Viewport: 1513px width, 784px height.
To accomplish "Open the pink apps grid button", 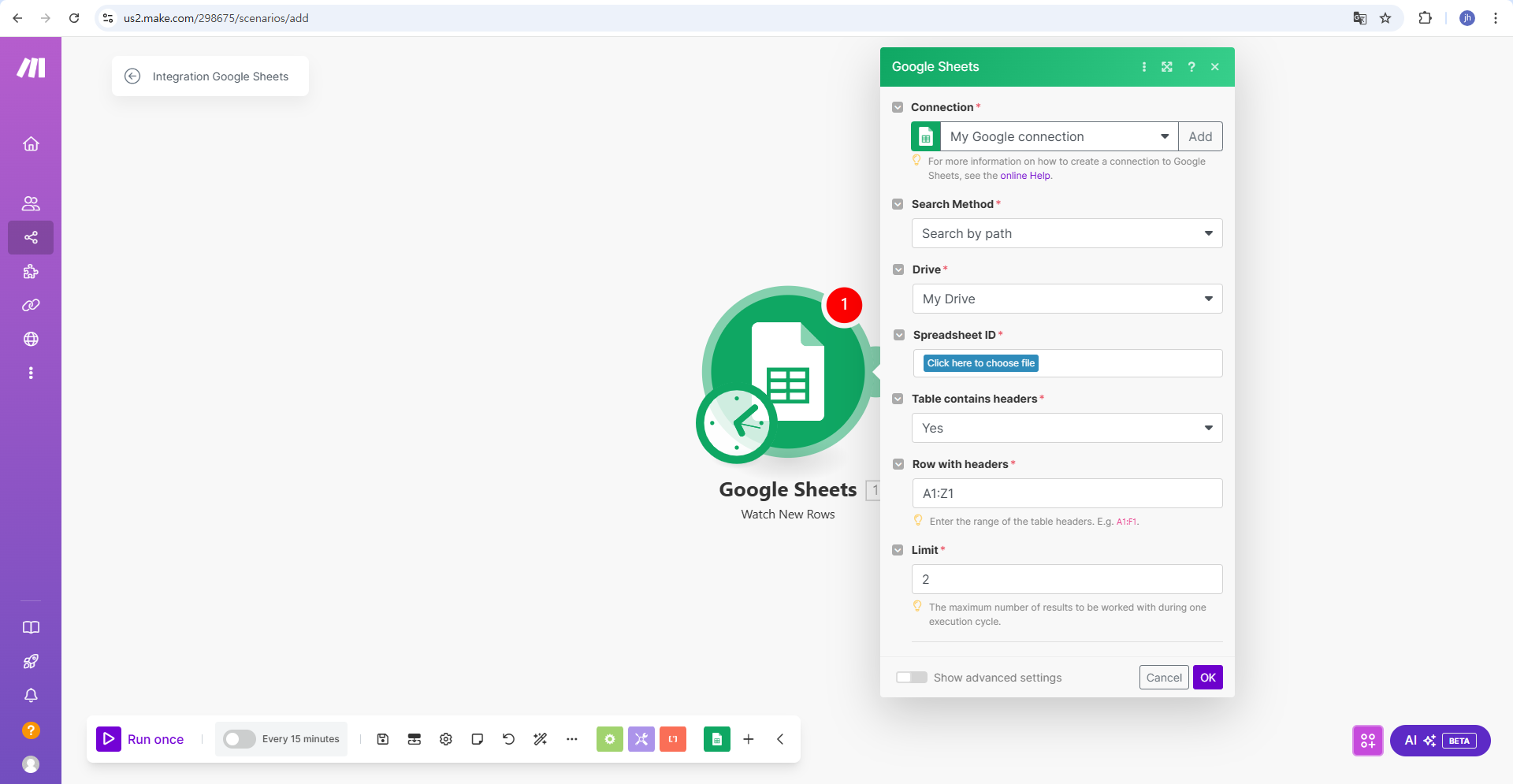I will coord(1368,741).
